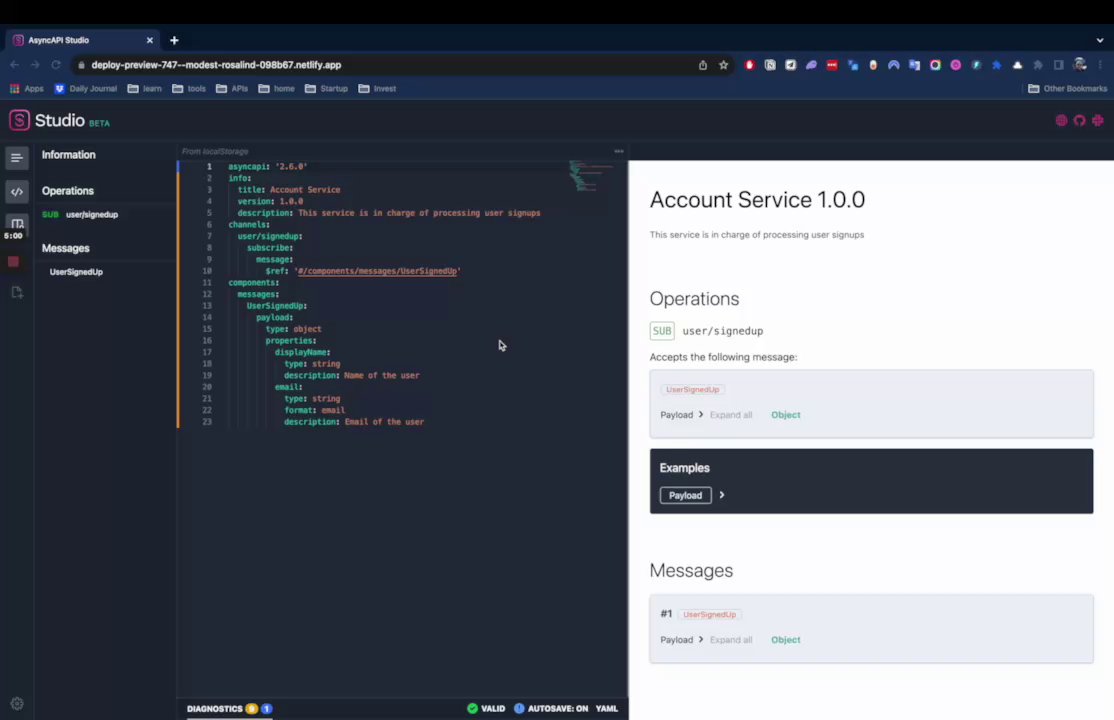Open the APIs bookmarks folder
Screen dimensions: 1114x720
[232, 89]
